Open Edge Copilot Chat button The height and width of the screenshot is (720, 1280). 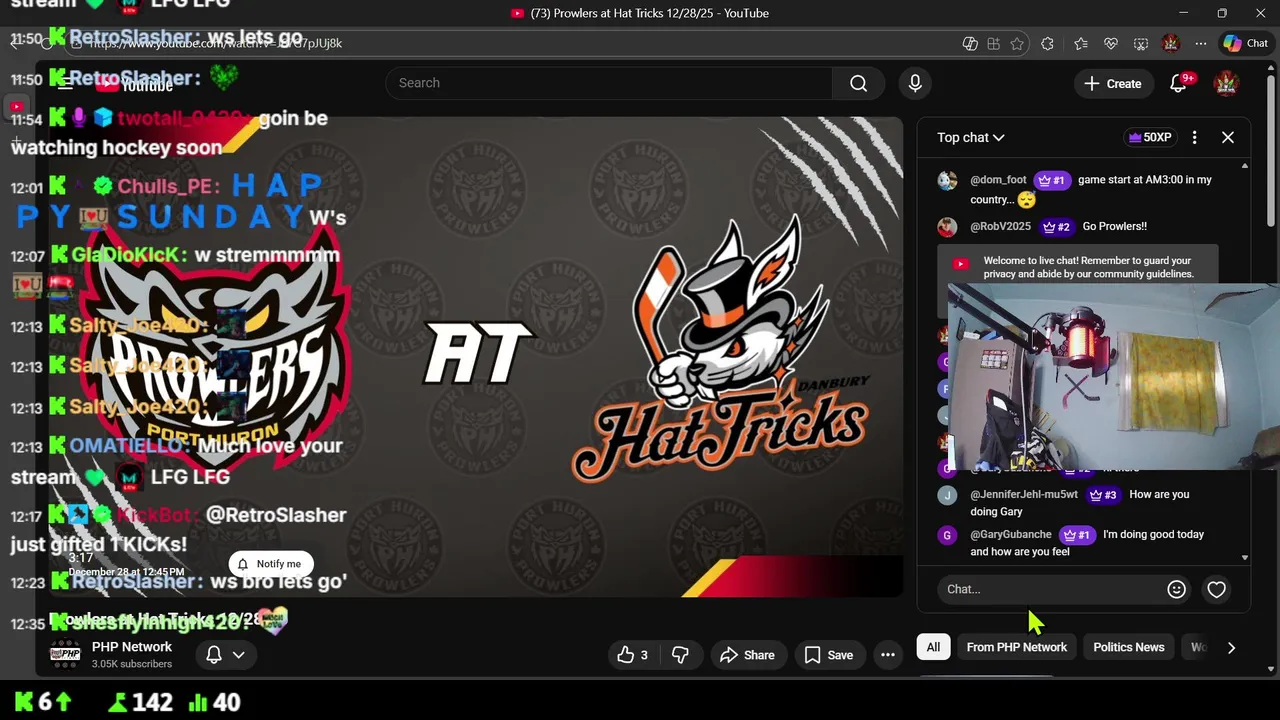[x=1245, y=43]
